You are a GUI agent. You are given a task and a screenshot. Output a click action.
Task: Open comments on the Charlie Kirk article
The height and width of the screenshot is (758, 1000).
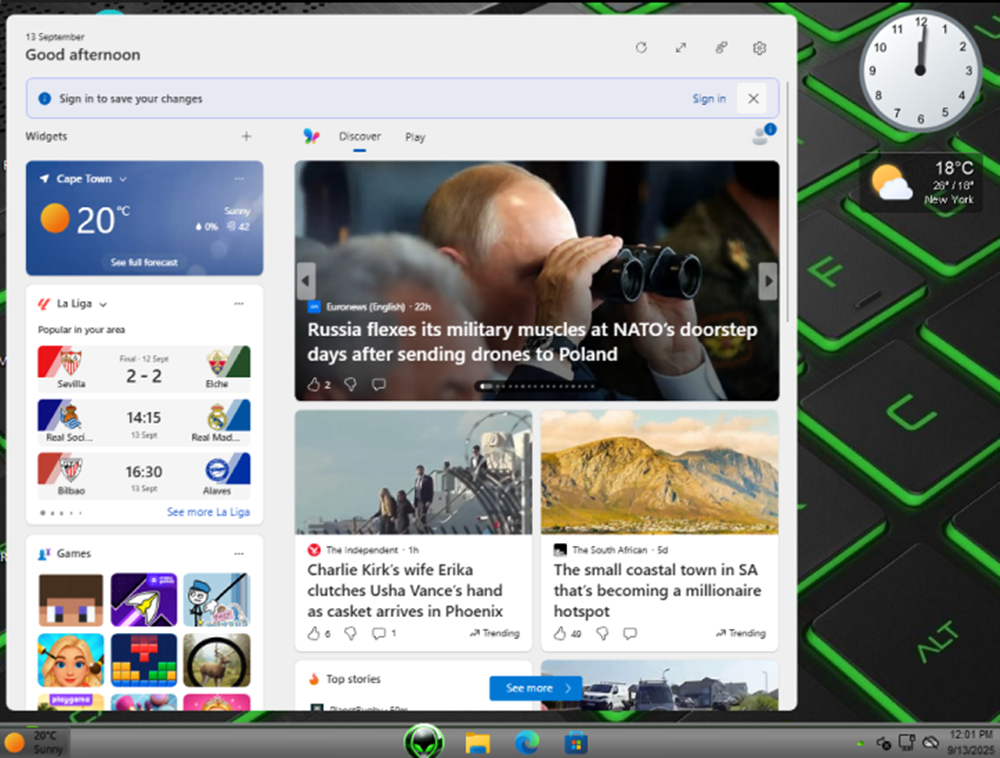point(378,633)
